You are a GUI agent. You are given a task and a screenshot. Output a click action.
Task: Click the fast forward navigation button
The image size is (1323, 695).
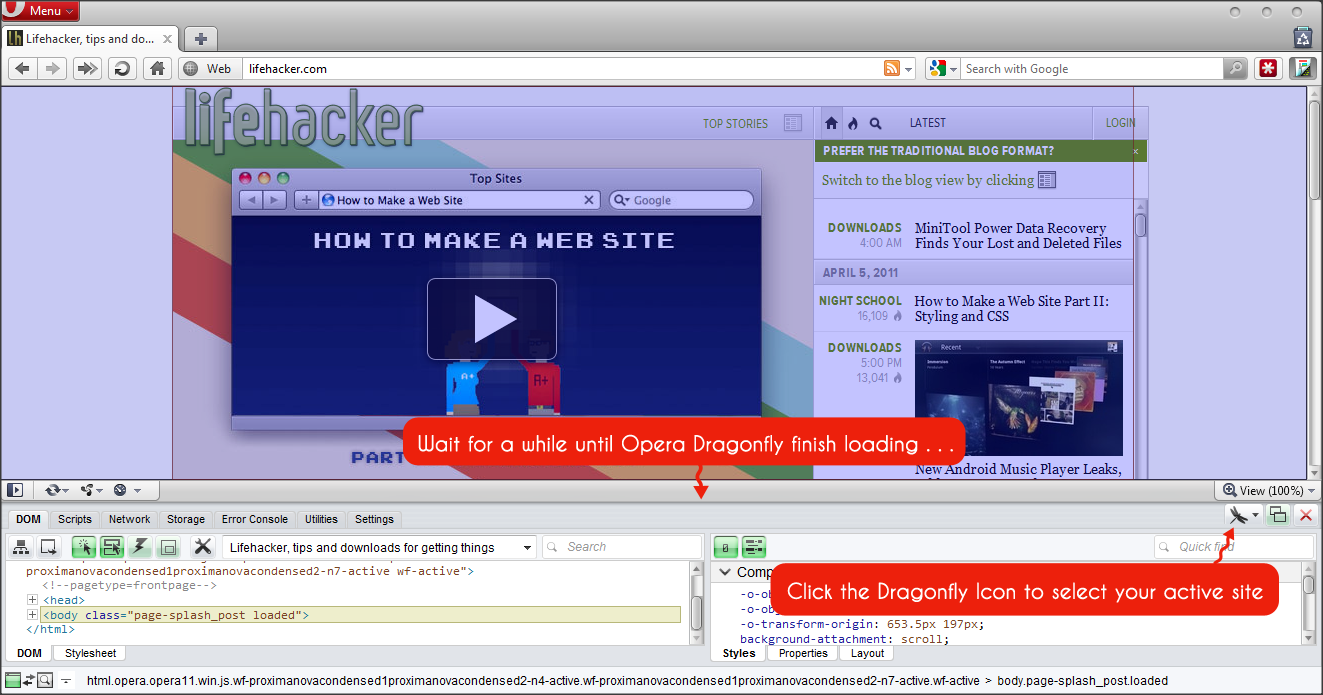pyautogui.click(x=87, y=69)
